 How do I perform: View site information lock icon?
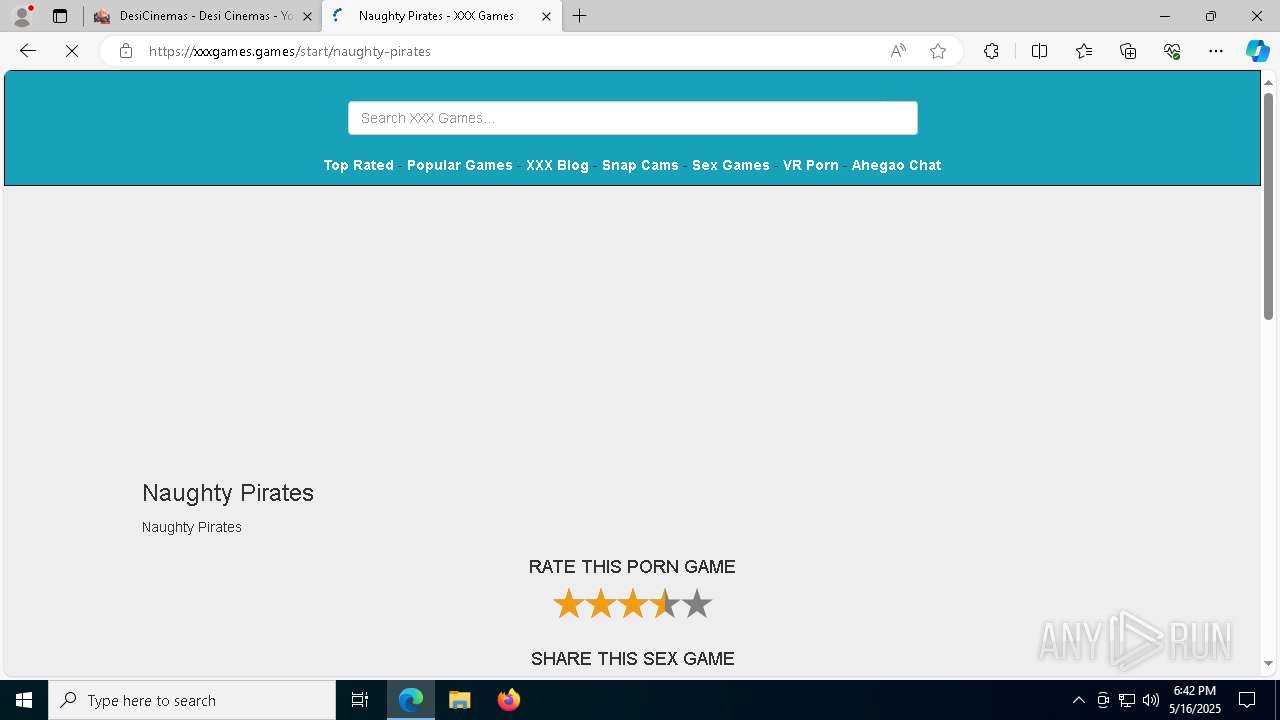point(126,51)
